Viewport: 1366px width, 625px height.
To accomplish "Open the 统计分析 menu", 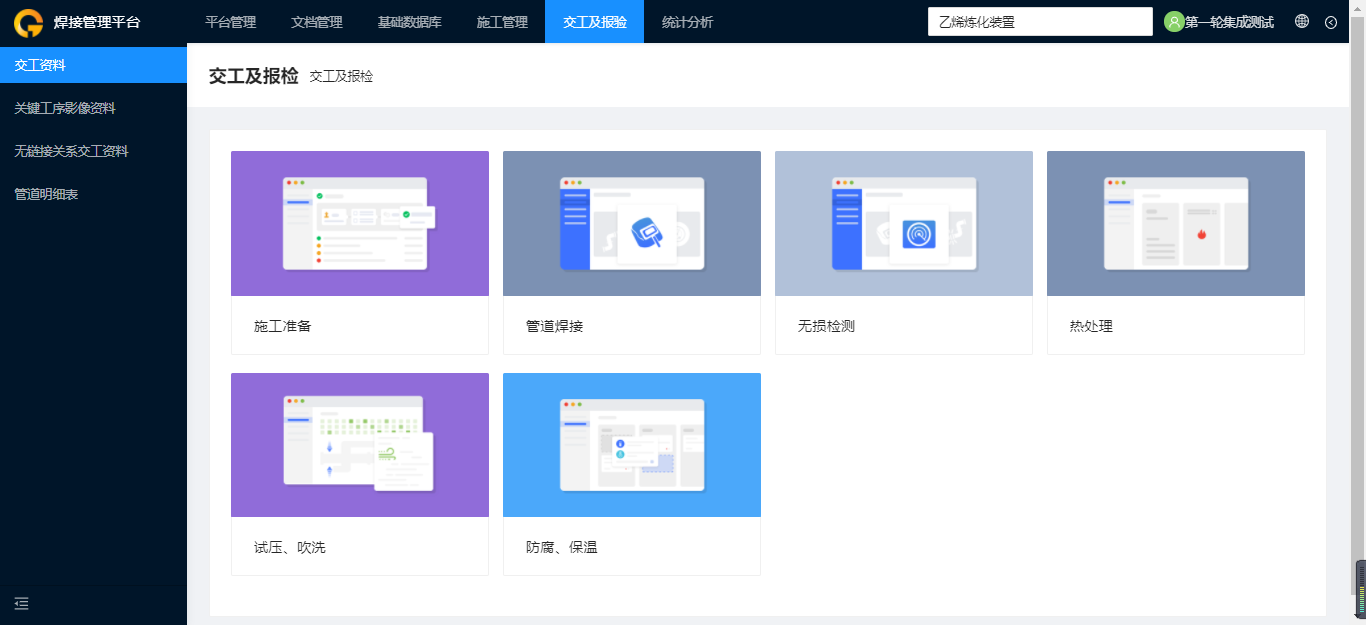I will tap(688, 22).
